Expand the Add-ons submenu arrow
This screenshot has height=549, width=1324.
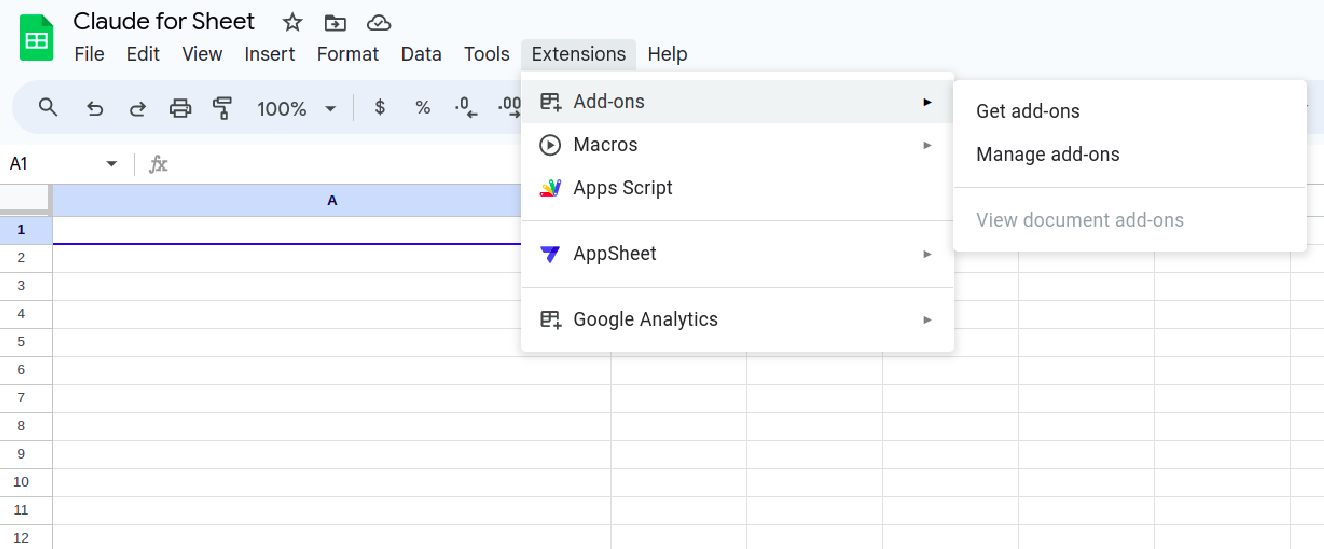(928, 102)
